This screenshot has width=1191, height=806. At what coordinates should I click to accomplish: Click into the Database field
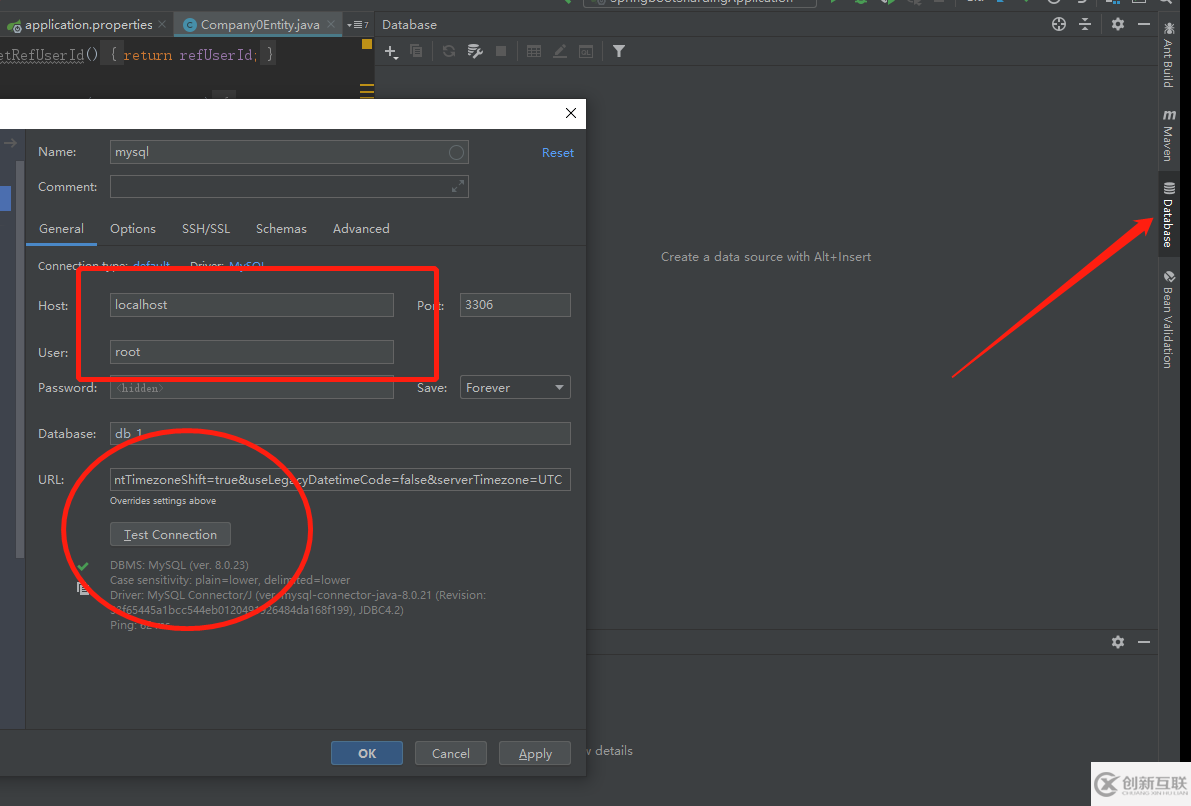[340, 433]
